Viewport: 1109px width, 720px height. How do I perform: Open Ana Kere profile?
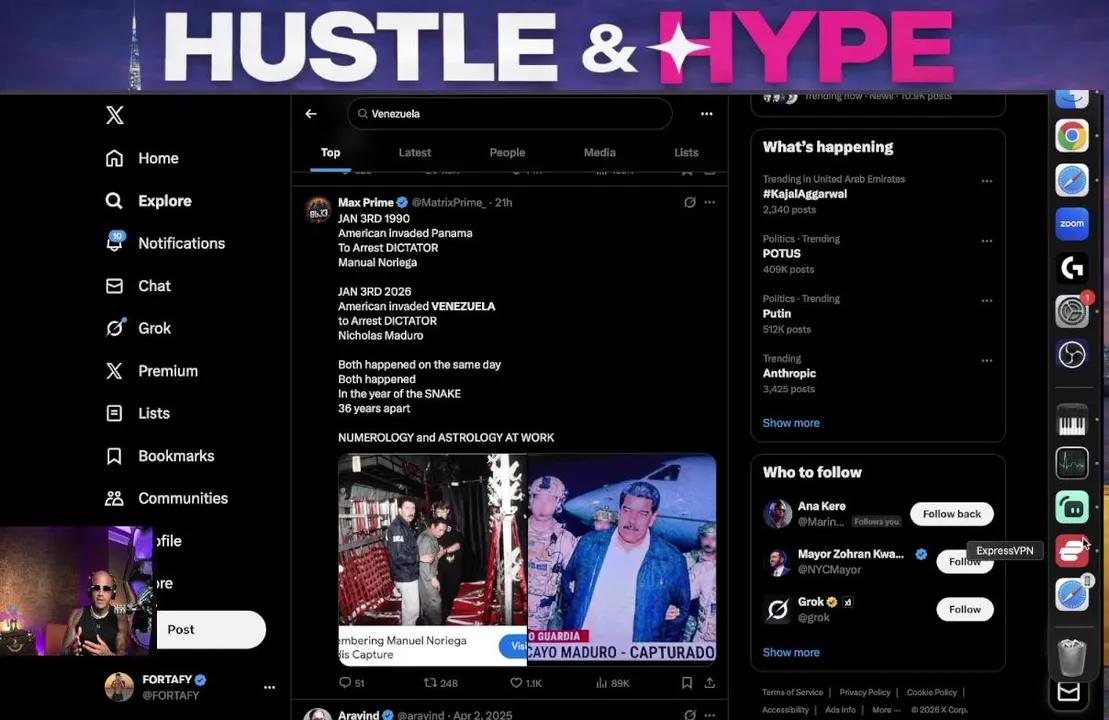coord(821,506)
